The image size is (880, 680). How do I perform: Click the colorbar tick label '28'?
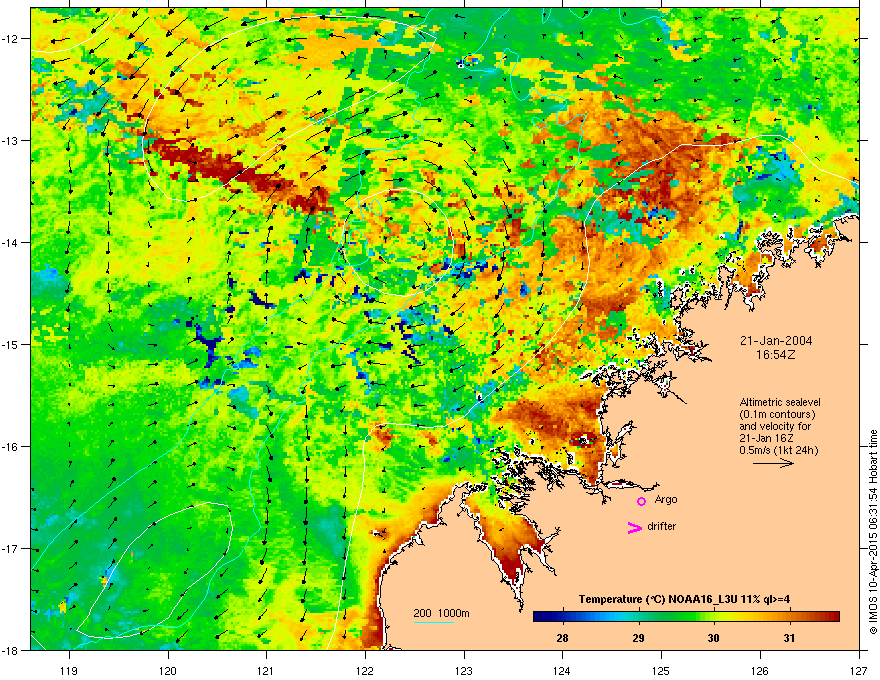coord(562,638)
